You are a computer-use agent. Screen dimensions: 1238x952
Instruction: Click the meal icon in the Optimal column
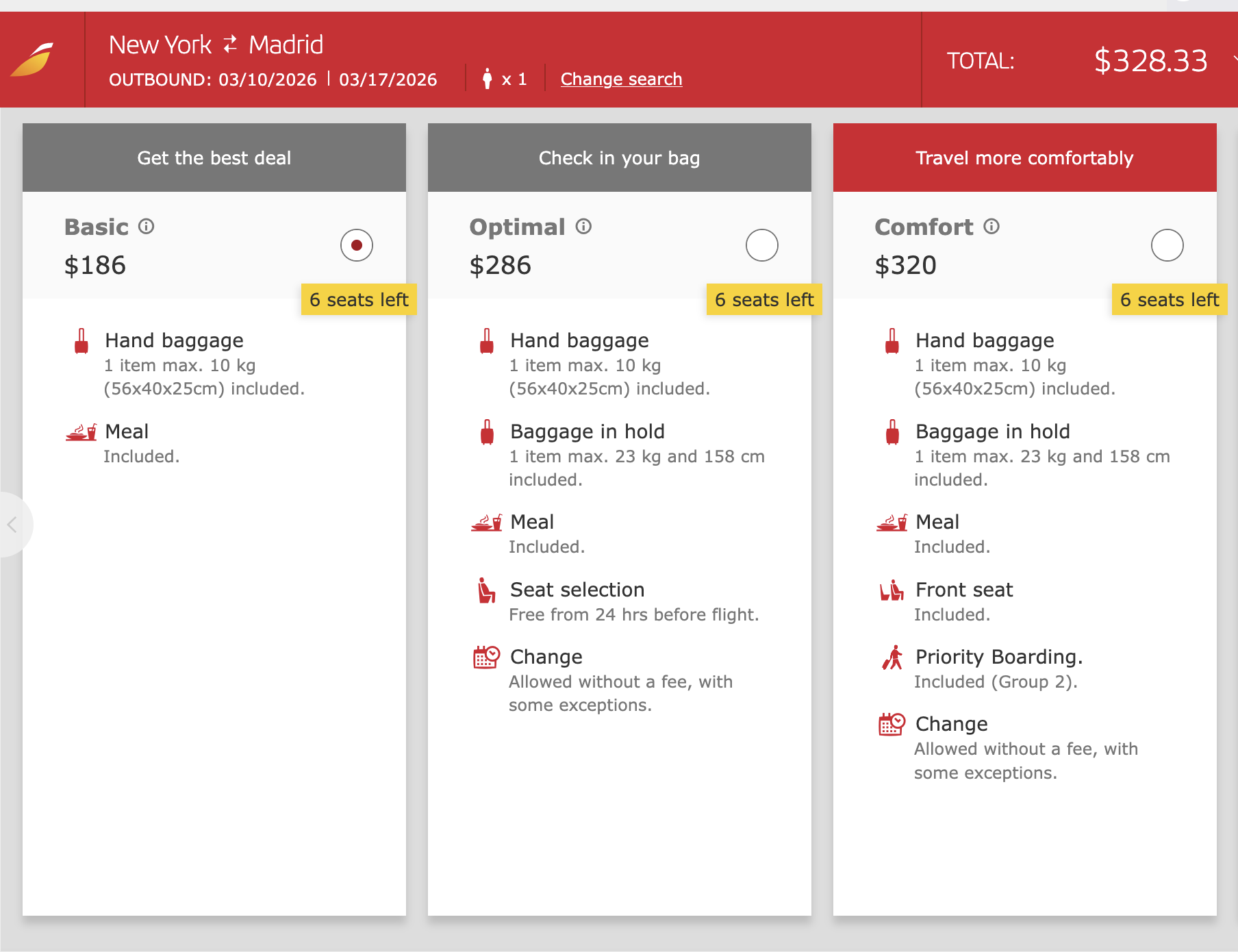(x=486, y=523)
